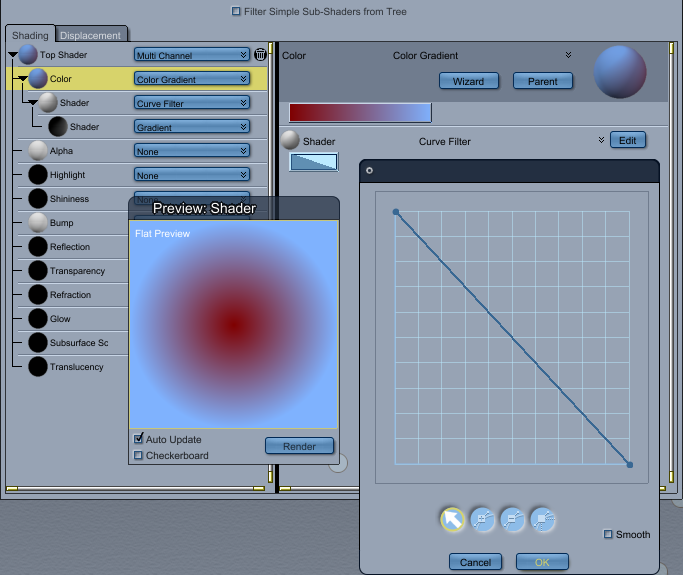Disable the Auto Update checkbox
Viewport: 683px width, 575px height.
[139, 439]
